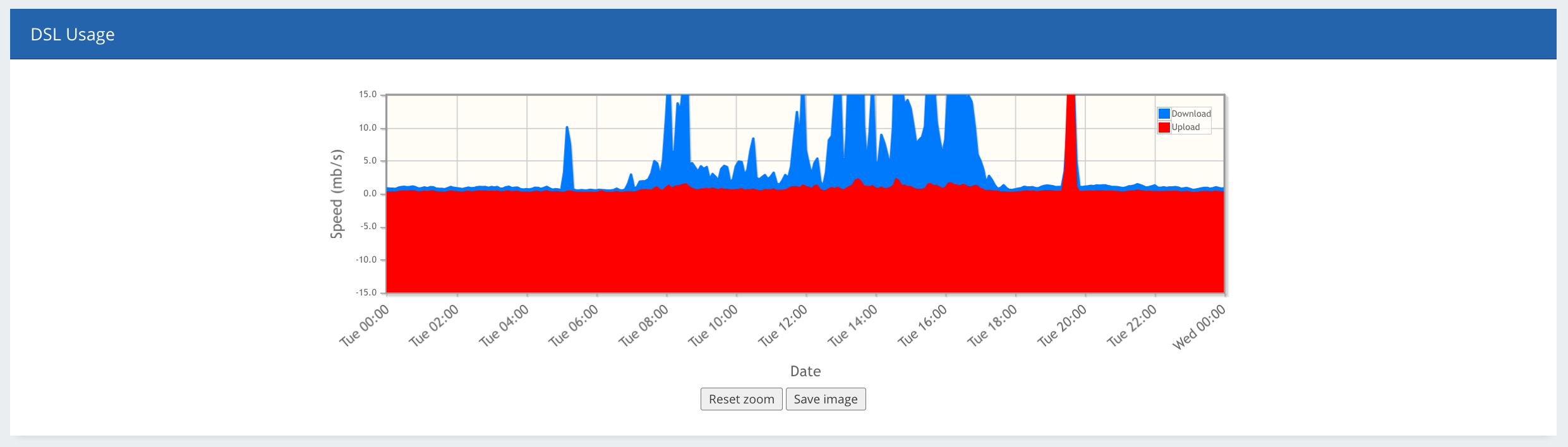Click the red upload spike before Tue 20:00
Viewport: 1568px width, 447px height.
[1071, 139]
